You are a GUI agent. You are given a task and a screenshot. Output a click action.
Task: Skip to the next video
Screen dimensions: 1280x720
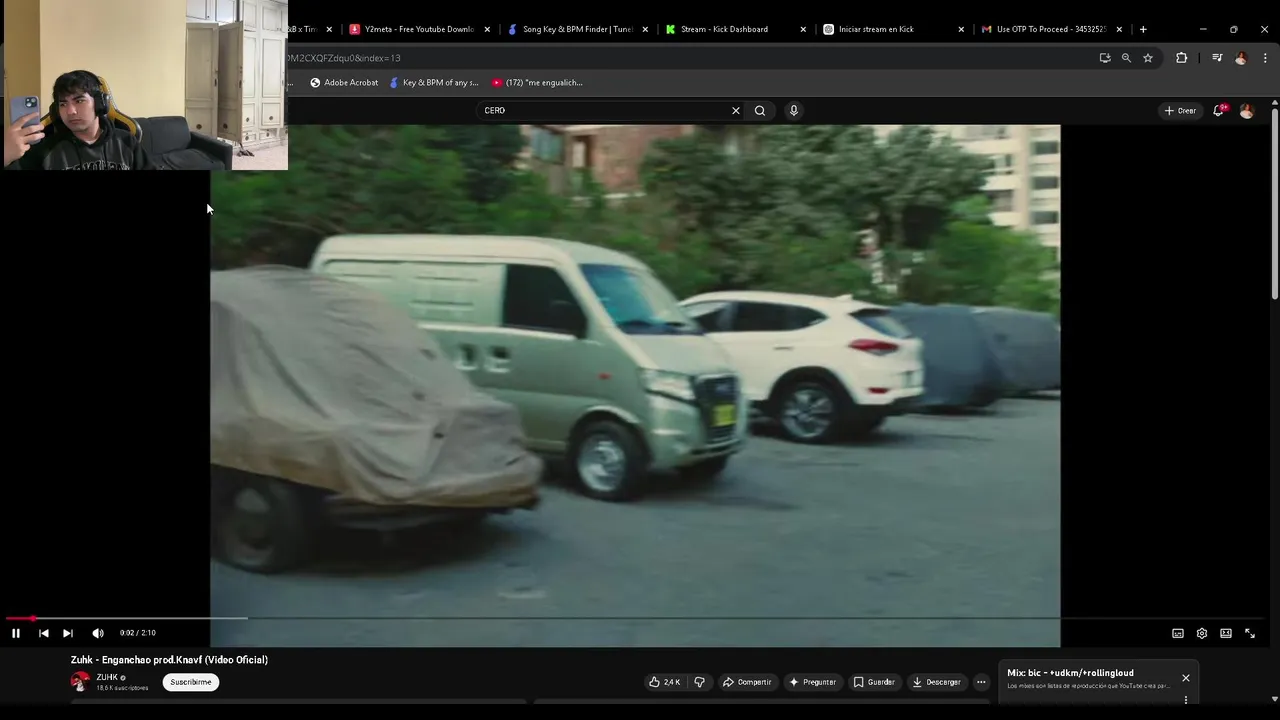click(x=68, y=633)
